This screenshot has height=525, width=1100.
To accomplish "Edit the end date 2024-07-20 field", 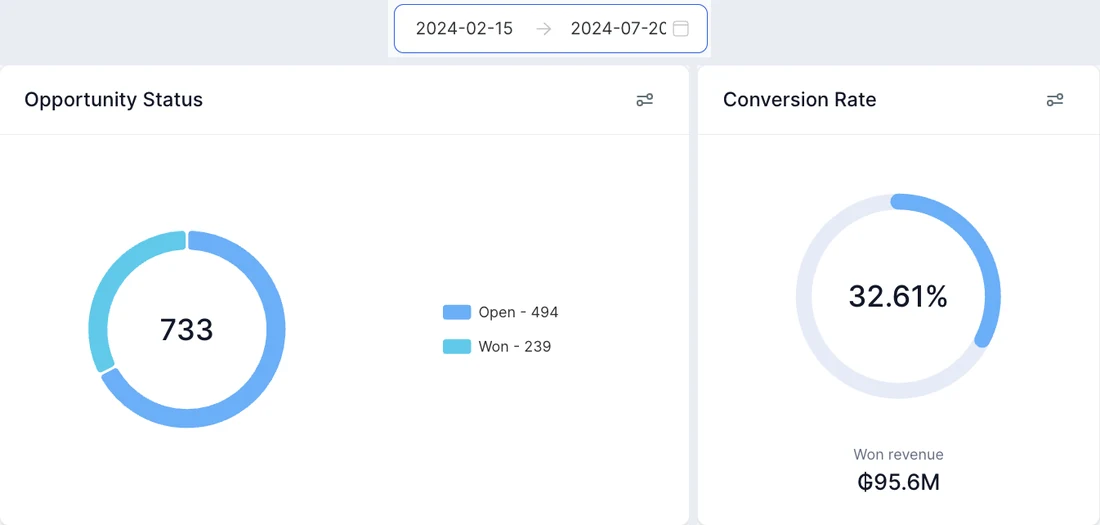I will (618, 28).
